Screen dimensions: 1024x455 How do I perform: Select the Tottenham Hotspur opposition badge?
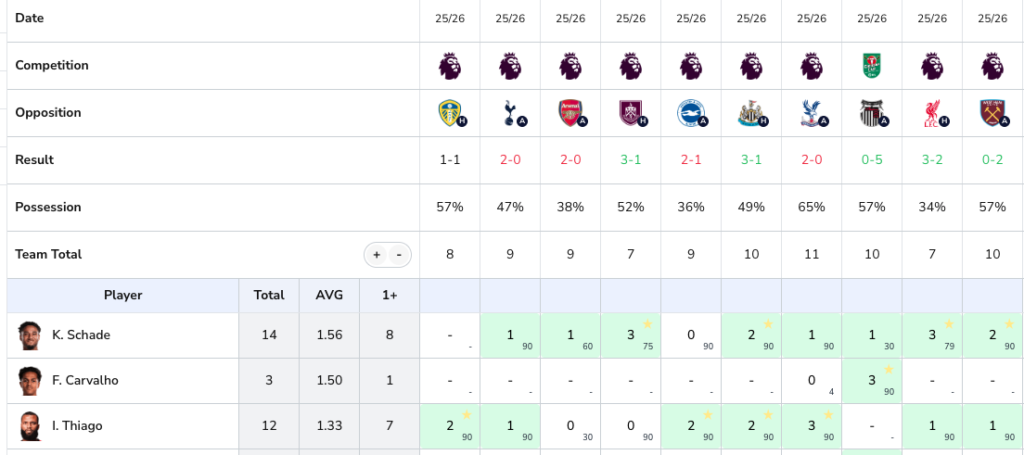509,113
